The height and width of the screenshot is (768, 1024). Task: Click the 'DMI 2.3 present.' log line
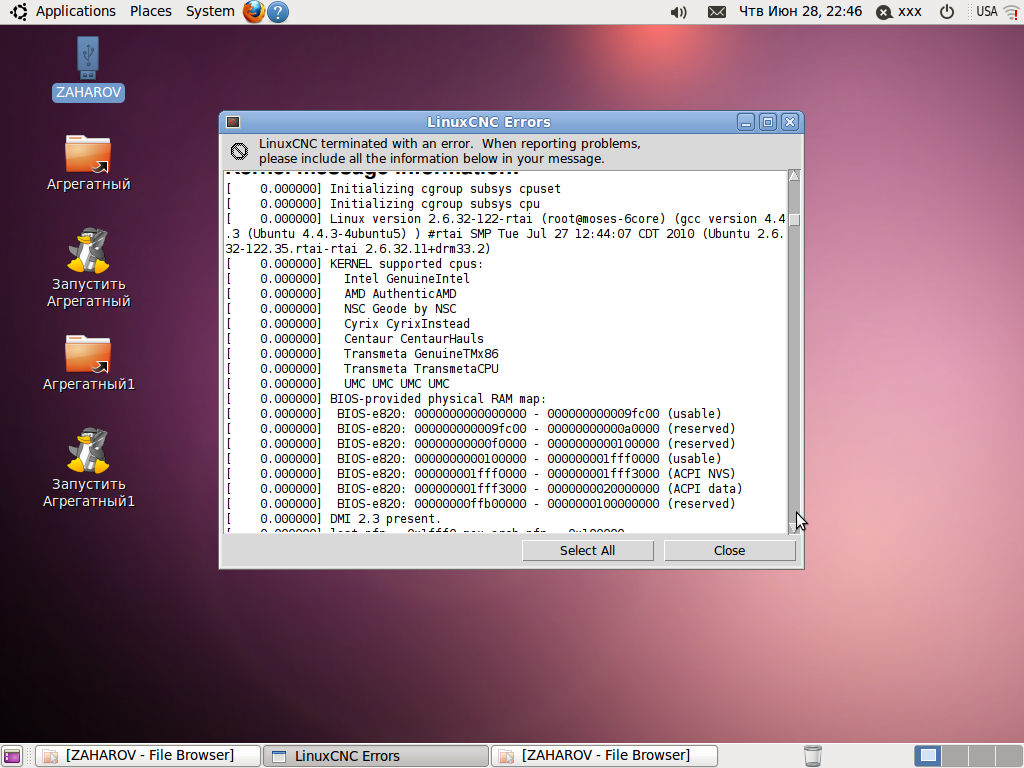click(334, 519)
